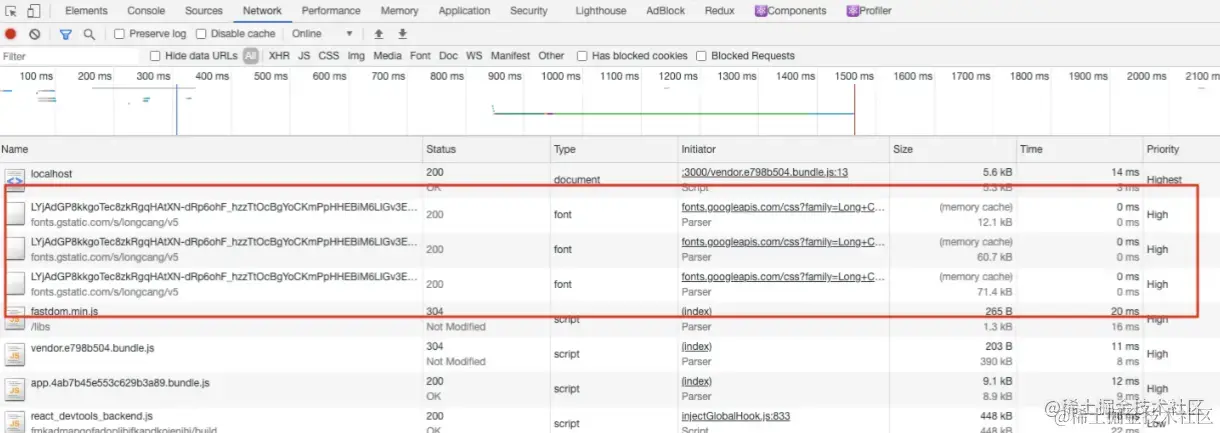This screenshot has width=1220, height=433.
Task: Filter requests by Manifest type
Action: click(x=510, y=56)
